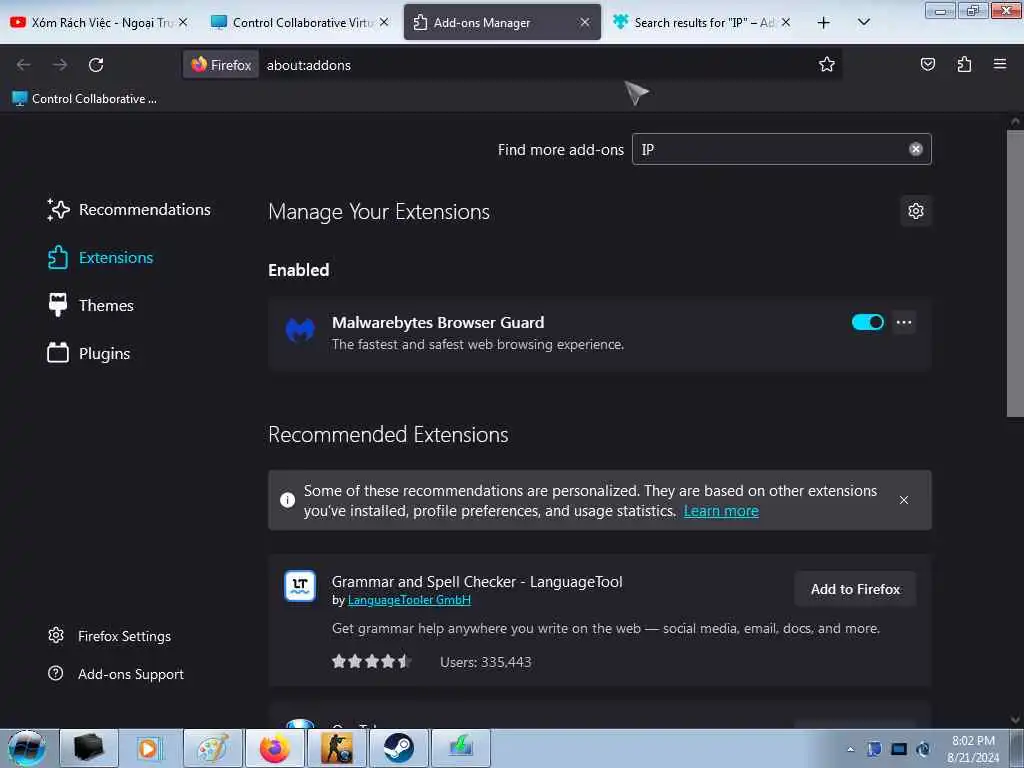Select Extensions in the sidebar

pos(101,257)
